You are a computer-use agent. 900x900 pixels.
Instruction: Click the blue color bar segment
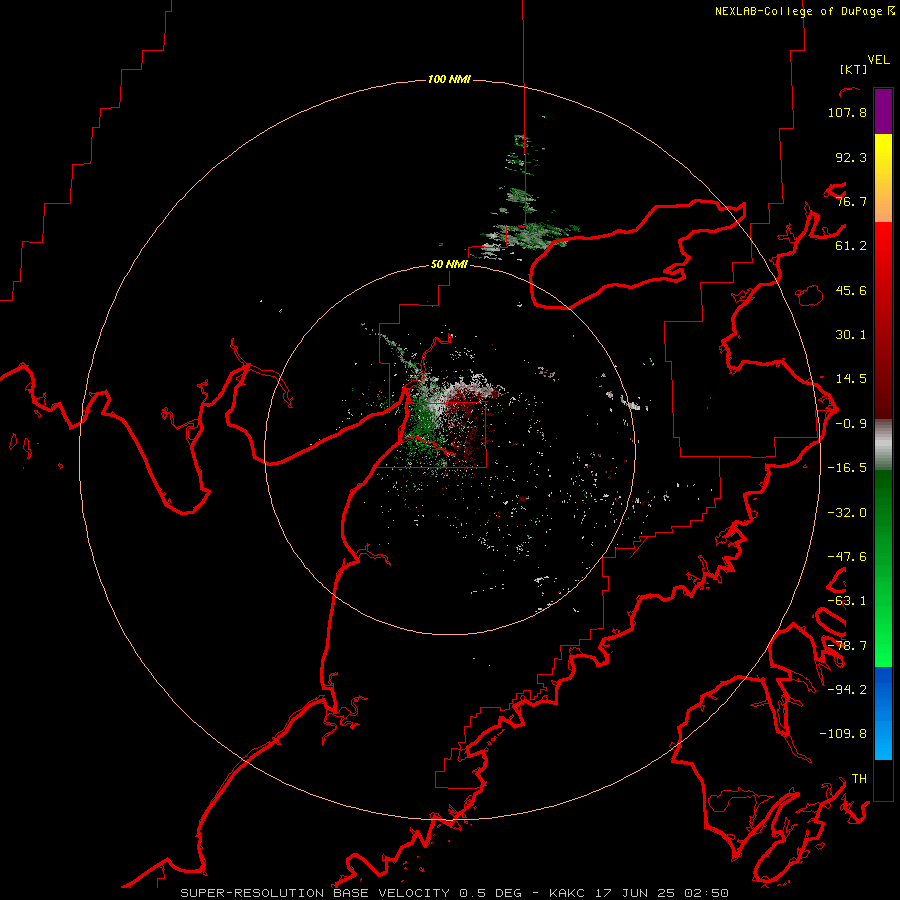(883, 713)
